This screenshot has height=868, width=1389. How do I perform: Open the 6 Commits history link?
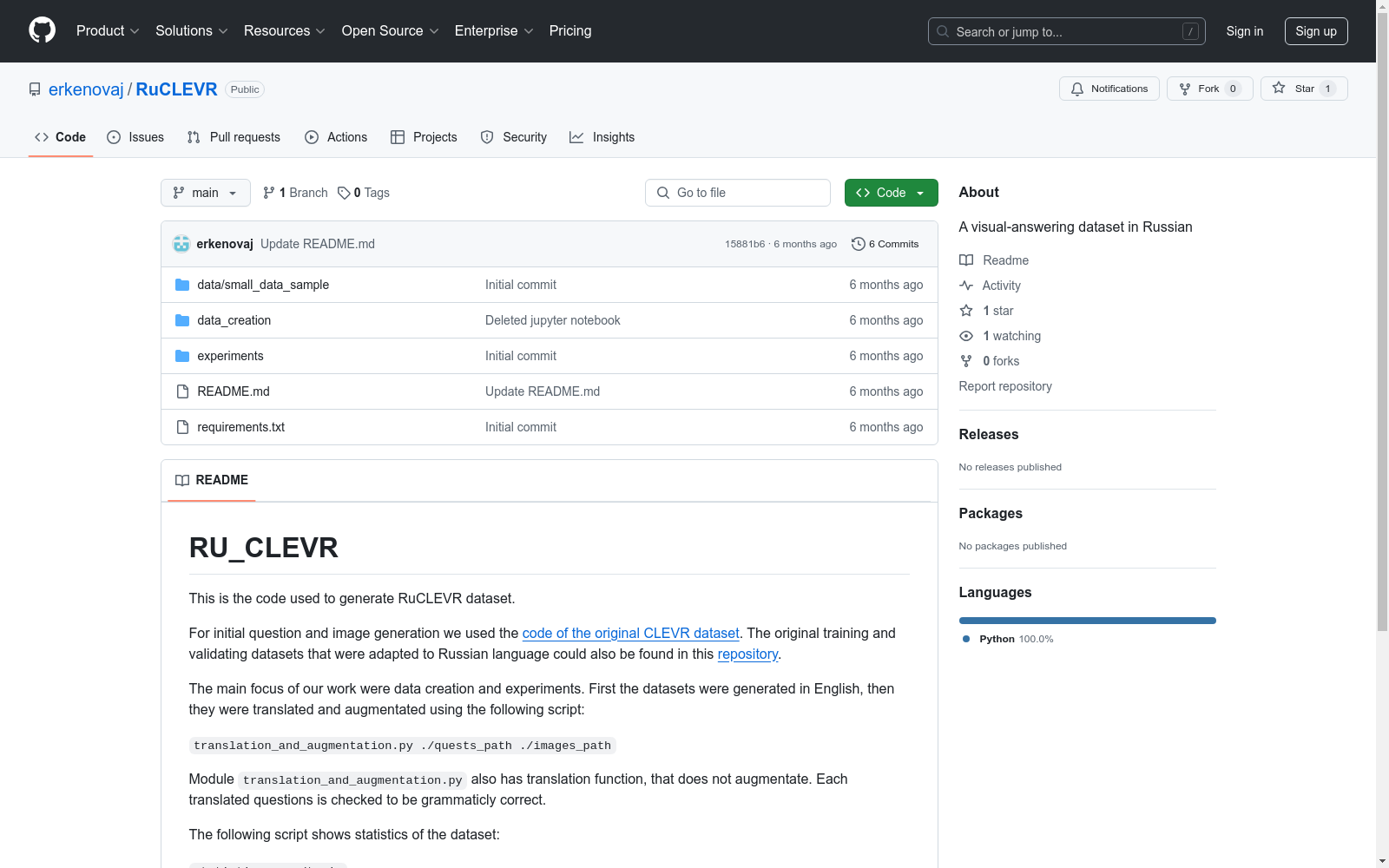coord(885,244)
